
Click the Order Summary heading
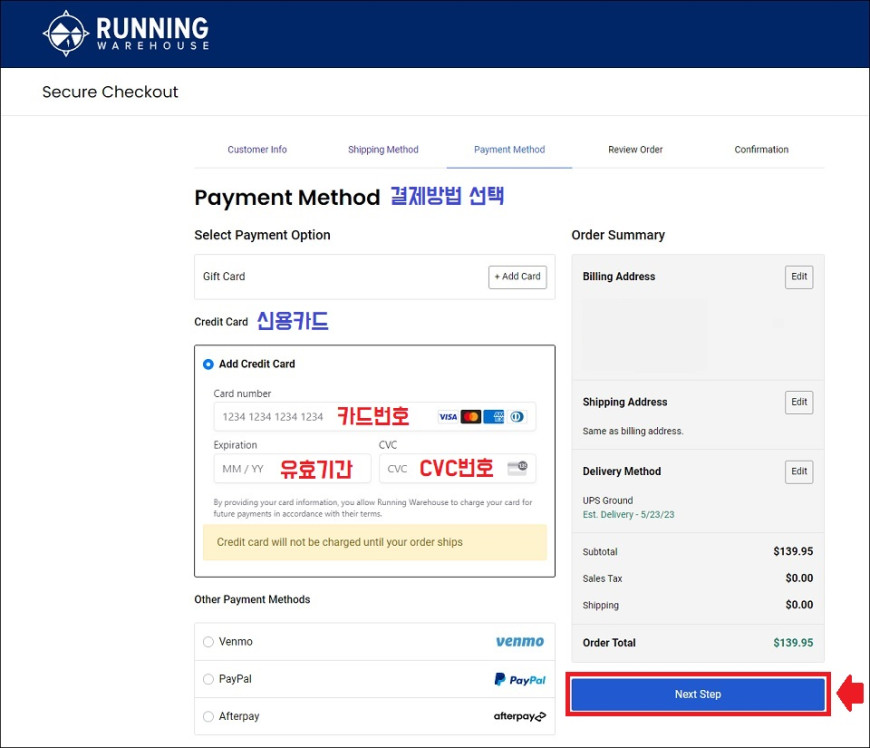618,235
